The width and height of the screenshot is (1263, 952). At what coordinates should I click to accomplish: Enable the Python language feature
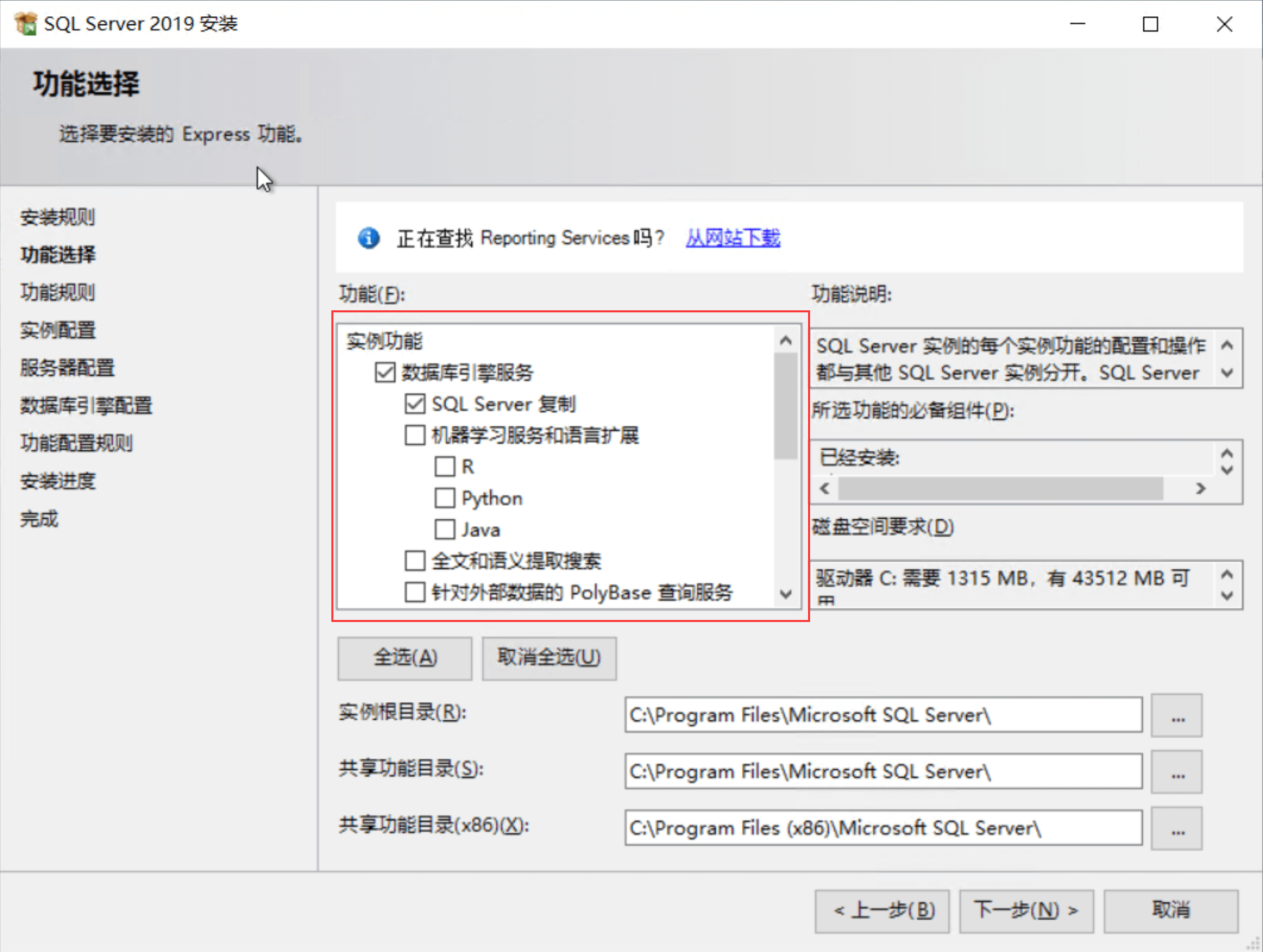click(445, 498)
